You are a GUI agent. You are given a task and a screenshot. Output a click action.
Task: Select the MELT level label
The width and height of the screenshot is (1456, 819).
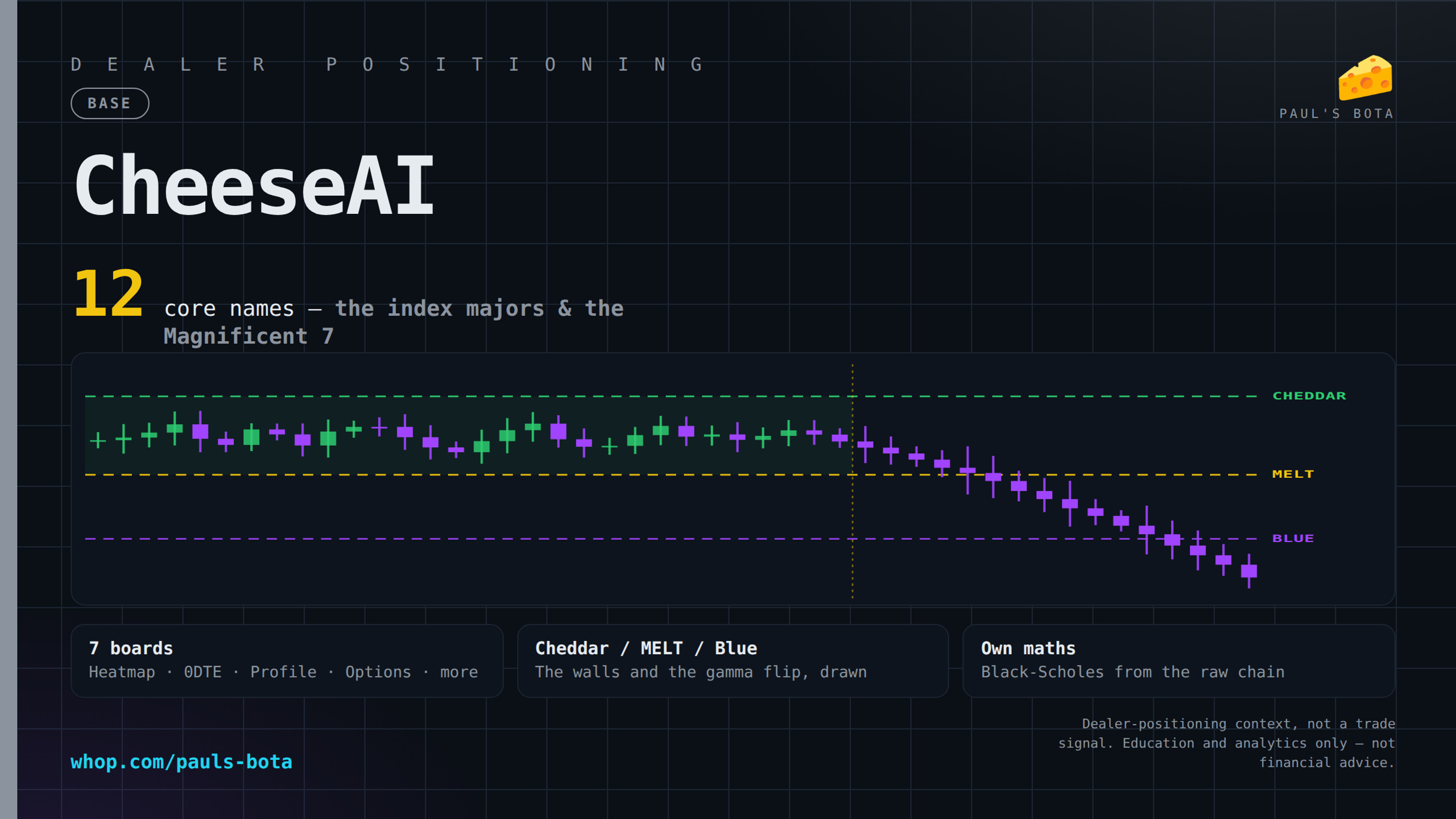click(1293, 474)
